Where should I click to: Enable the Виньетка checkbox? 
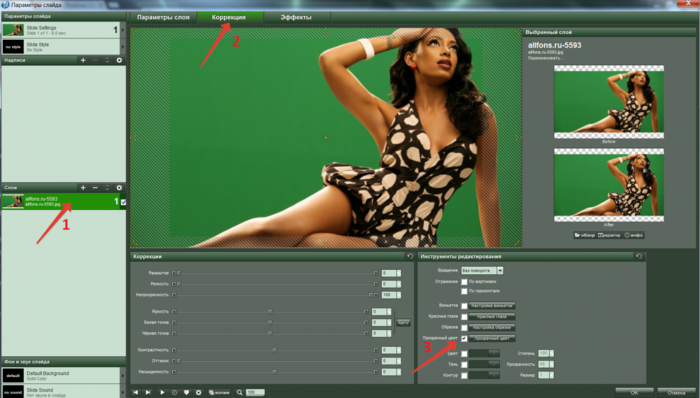[464, 306]
